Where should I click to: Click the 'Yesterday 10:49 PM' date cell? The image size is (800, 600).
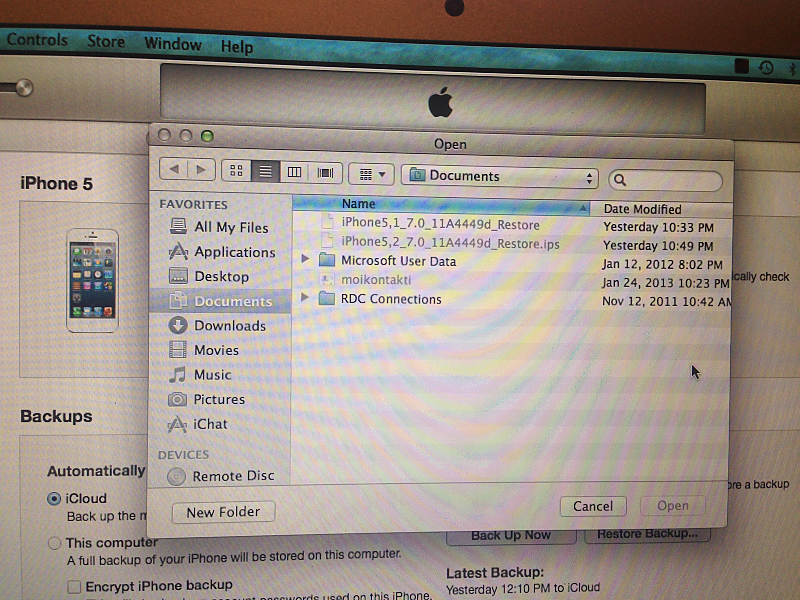[x=658, y=246]
